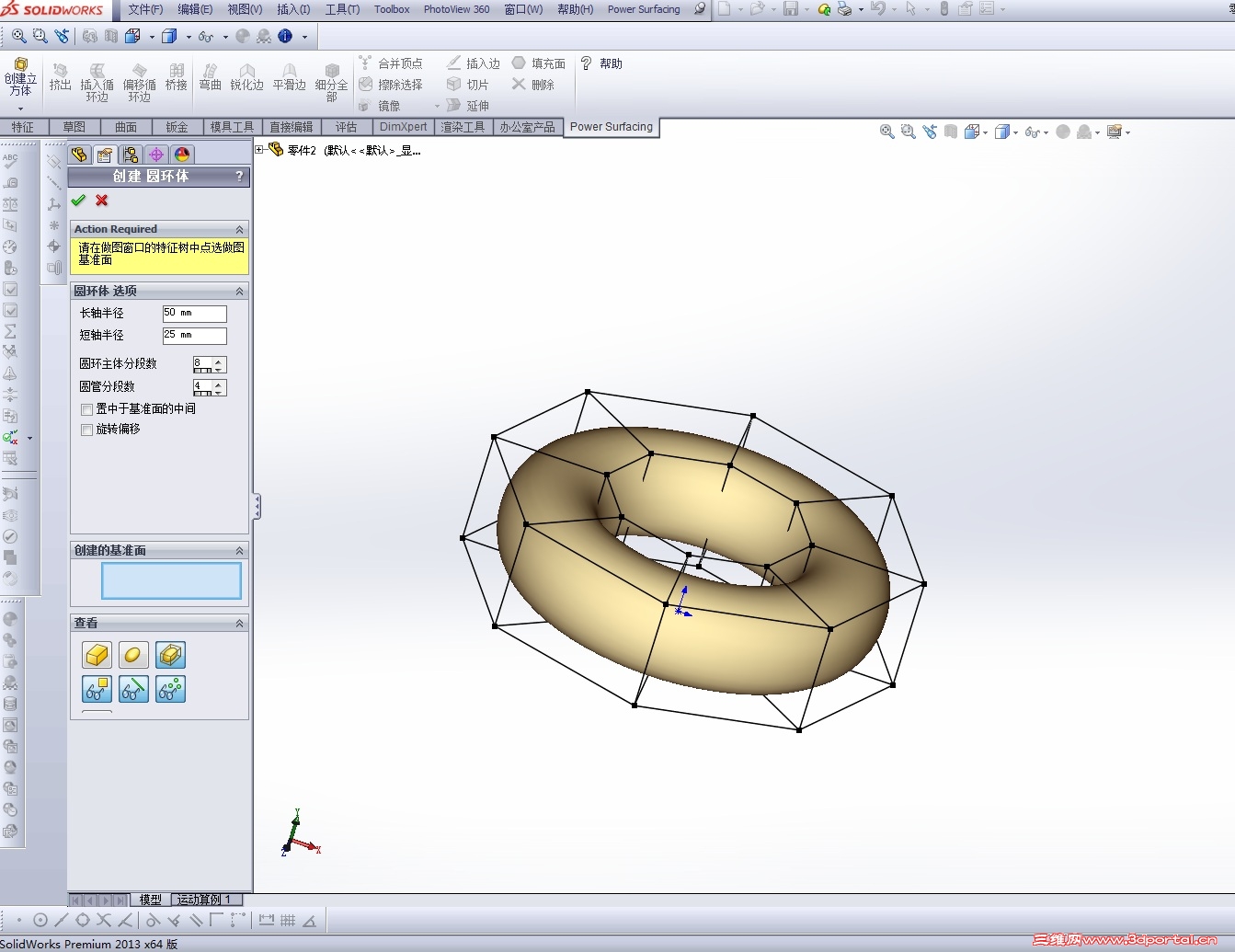Open the 插入(I) menu
The height and width of the screenshot is (952, 1235).
pos(293,9)
